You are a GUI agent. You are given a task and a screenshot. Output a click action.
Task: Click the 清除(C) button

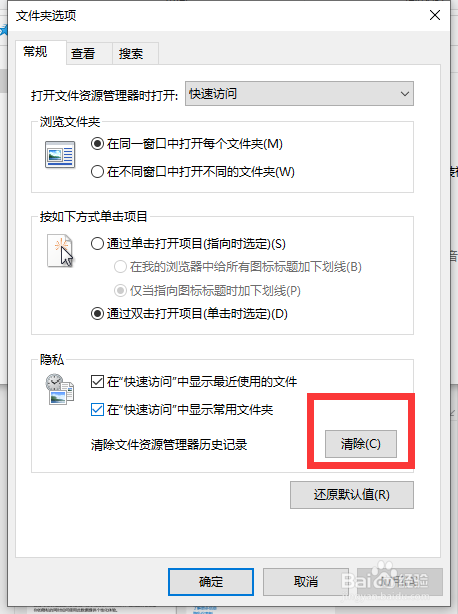[361, 444]
